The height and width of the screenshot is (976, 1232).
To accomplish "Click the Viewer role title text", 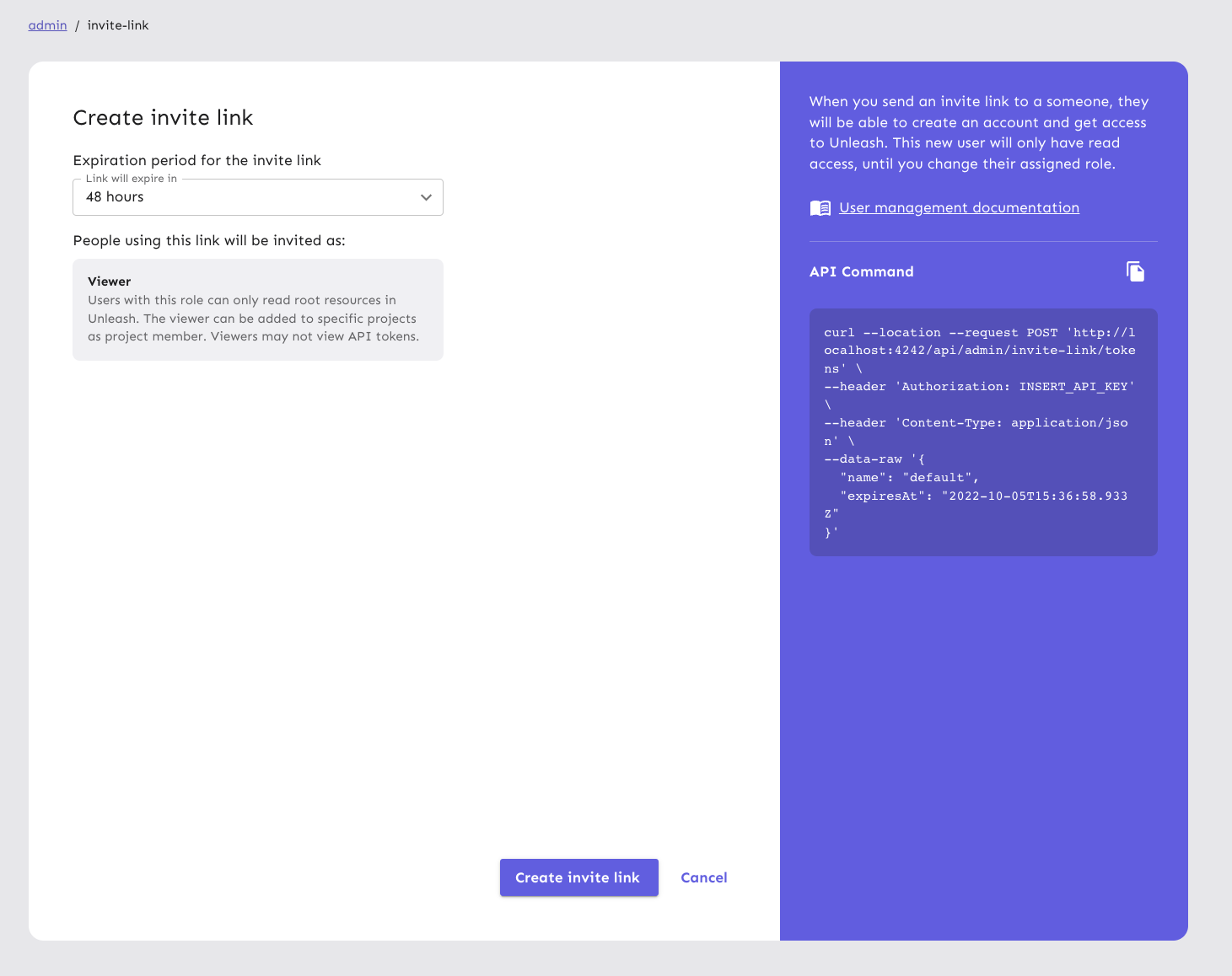I will 109,281.
